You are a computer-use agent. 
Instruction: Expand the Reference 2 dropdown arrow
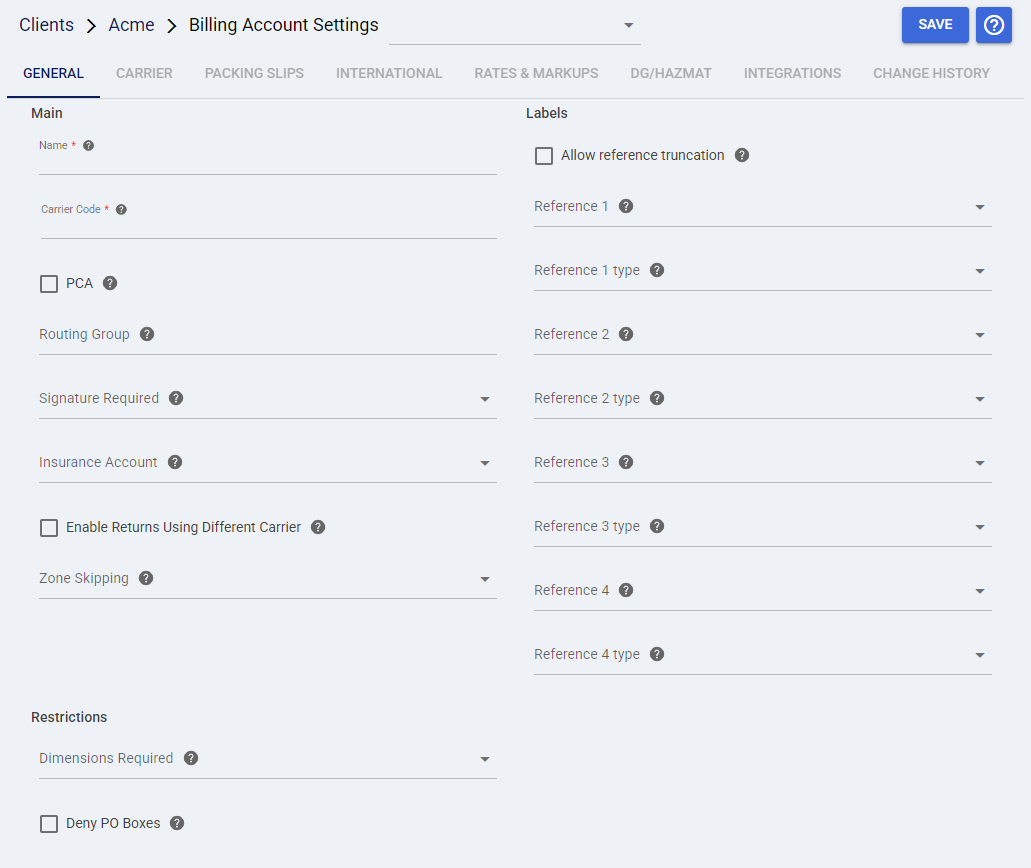tap(980, 335)
